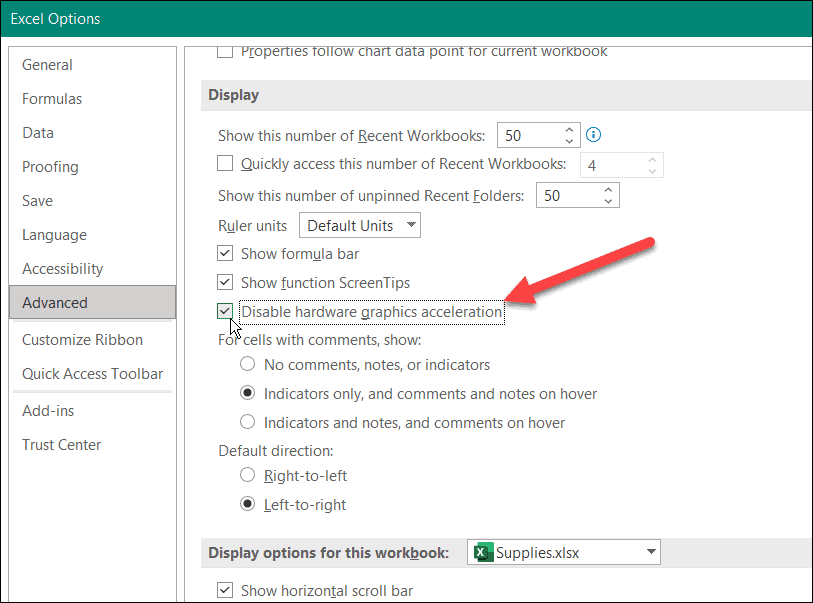Viewport: 813px width, 603px height.
Task: Select No comments, notes, or indicators
Action: pyautogui.click(x=247, y=365)
